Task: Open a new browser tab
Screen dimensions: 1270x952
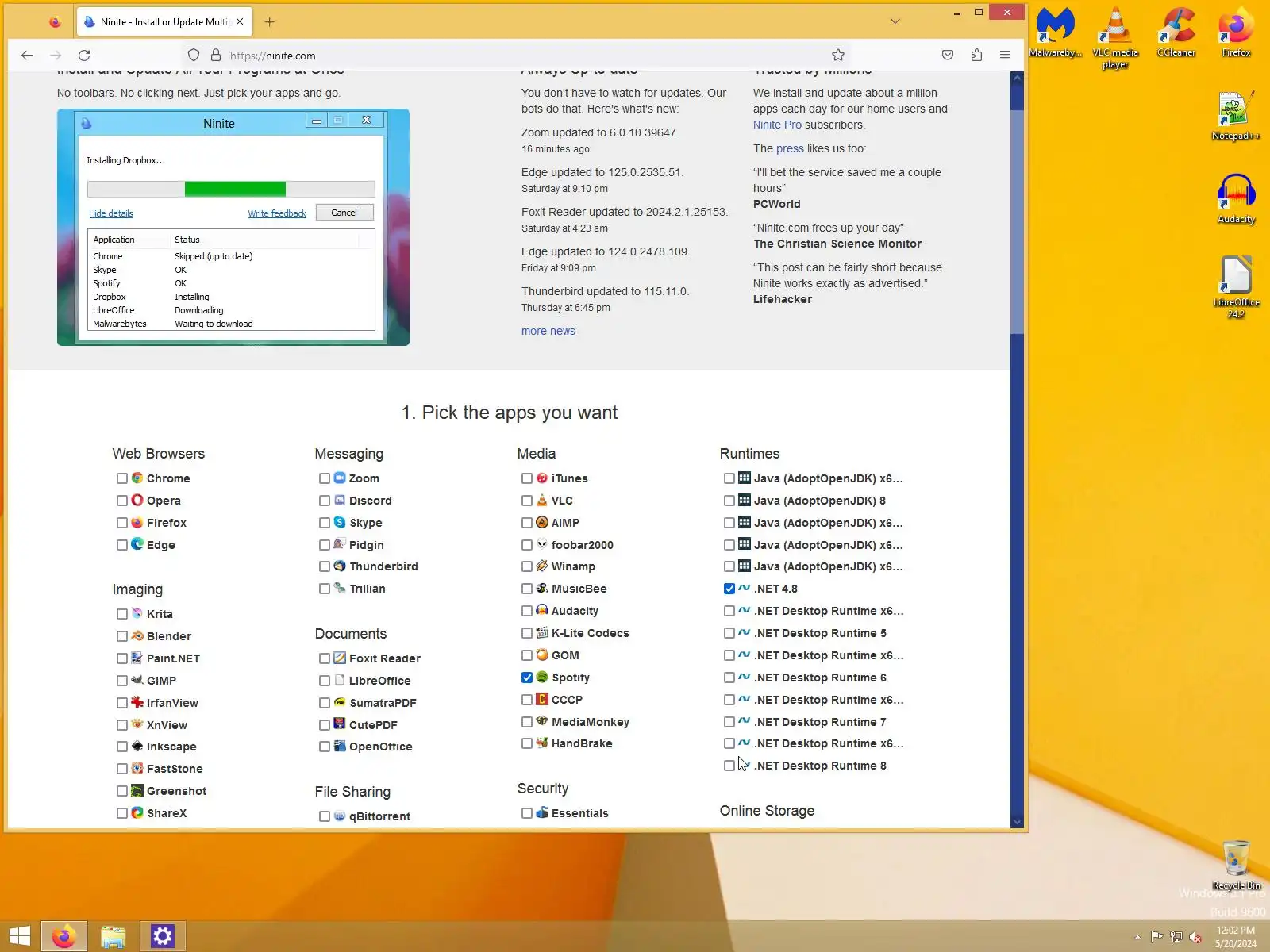Action: coord(270,21)
